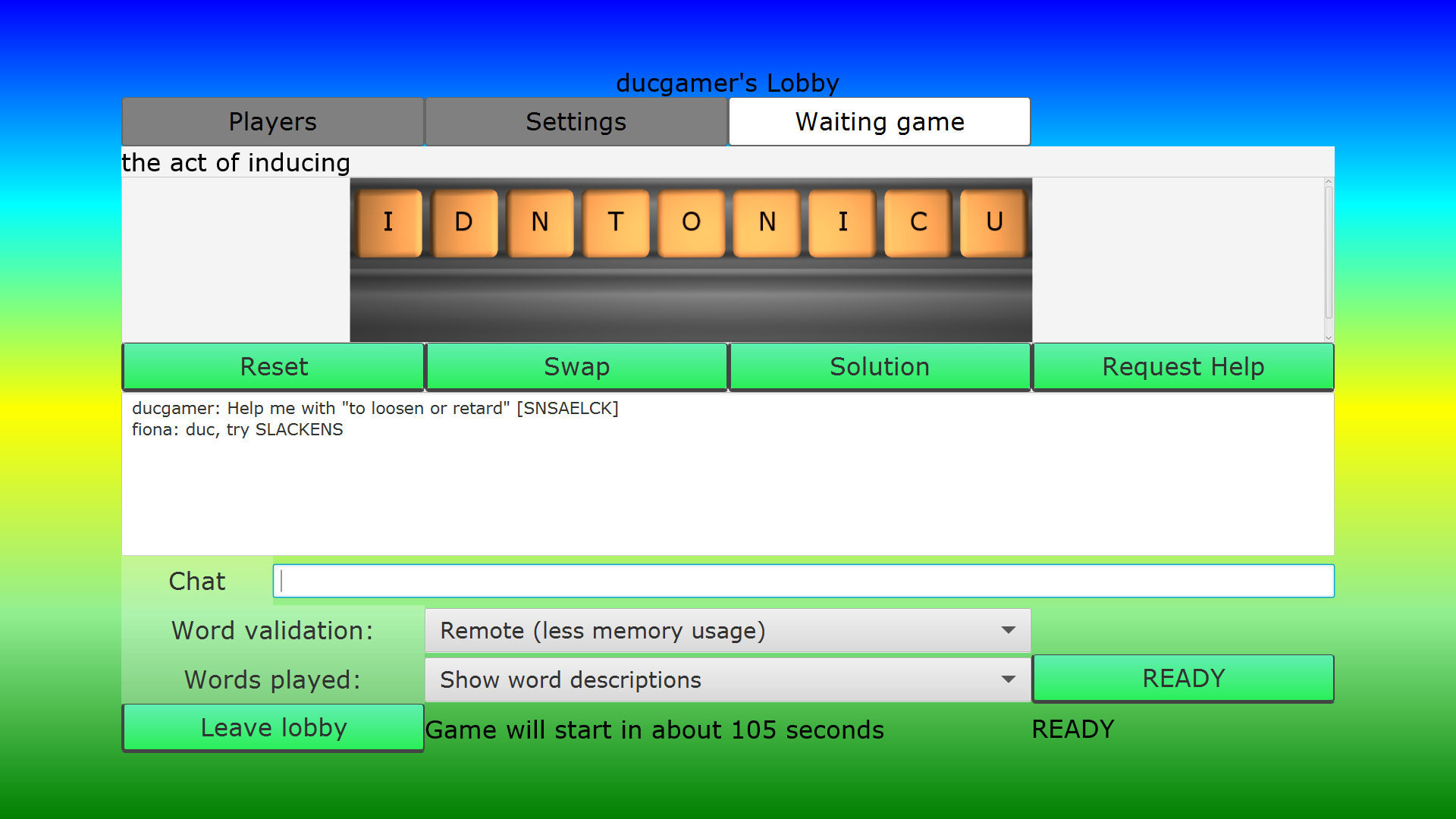Reveal the Solution
The width and height of the screenshot is (1456, 819).
[x=880, y=366]
